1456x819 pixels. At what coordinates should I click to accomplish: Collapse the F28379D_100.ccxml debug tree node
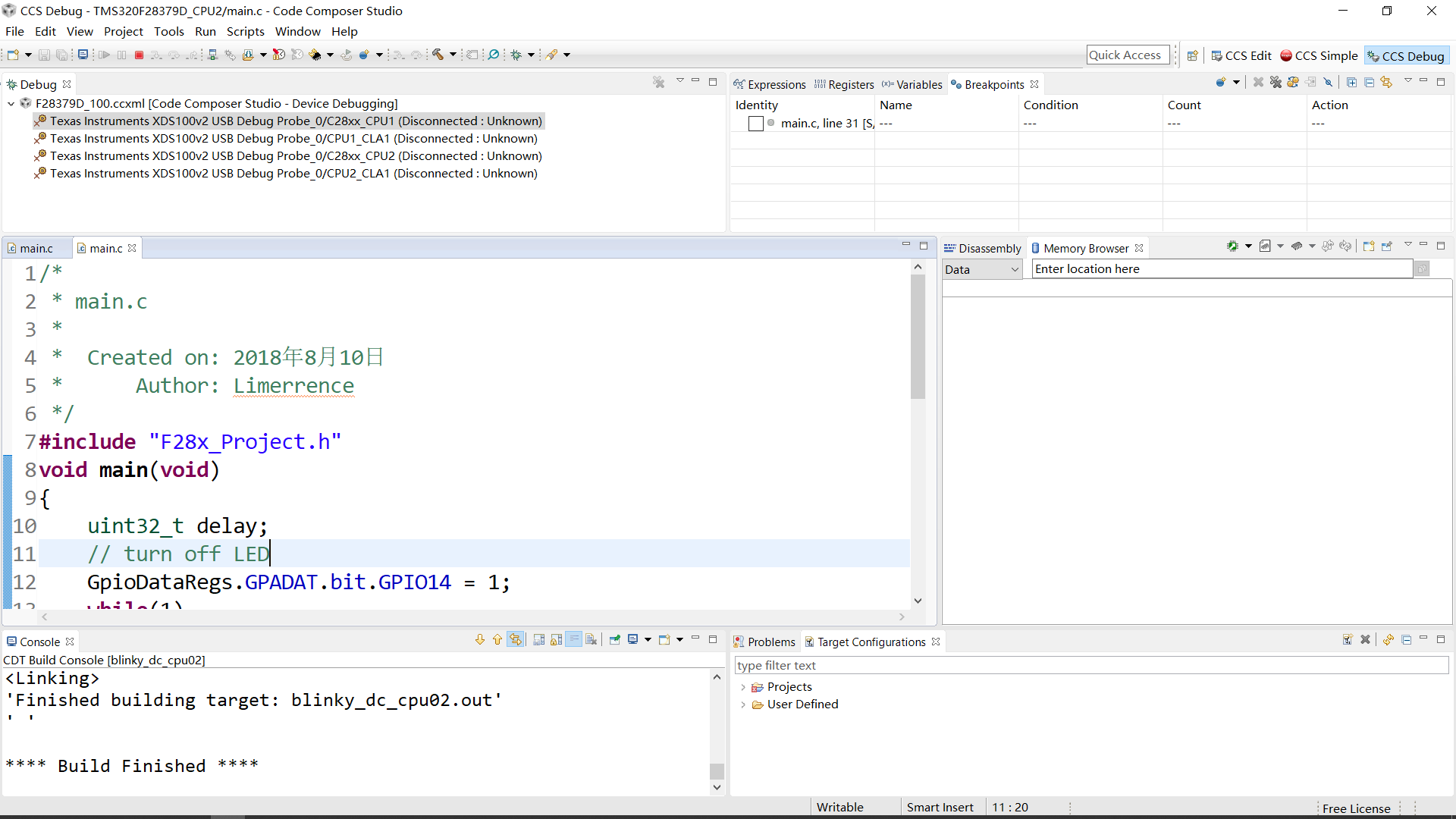pos(11,103)
